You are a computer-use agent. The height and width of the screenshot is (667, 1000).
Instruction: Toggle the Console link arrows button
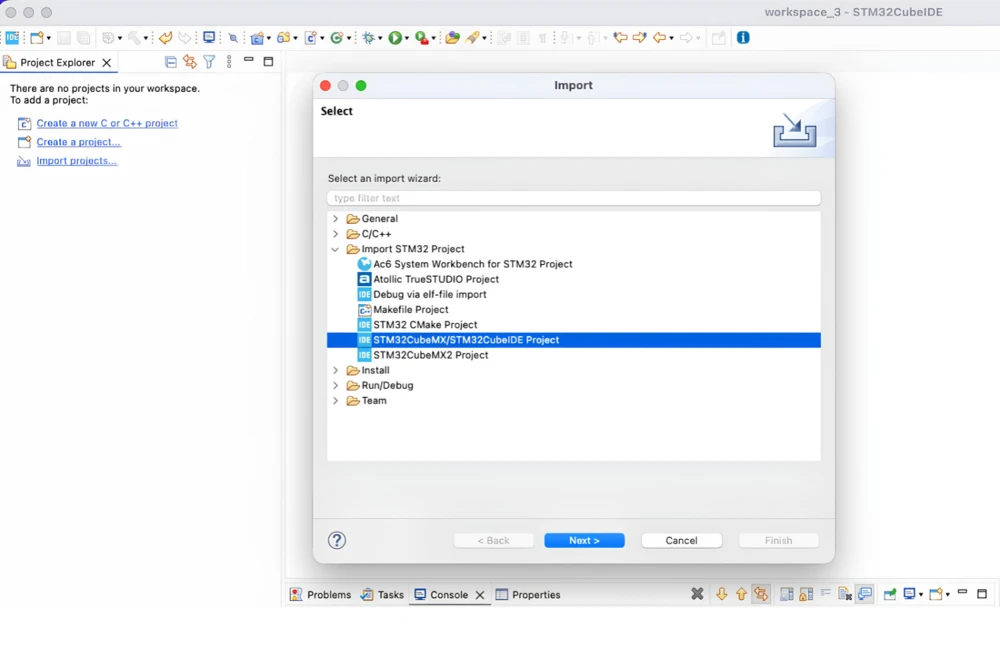[x=761, y=594]
